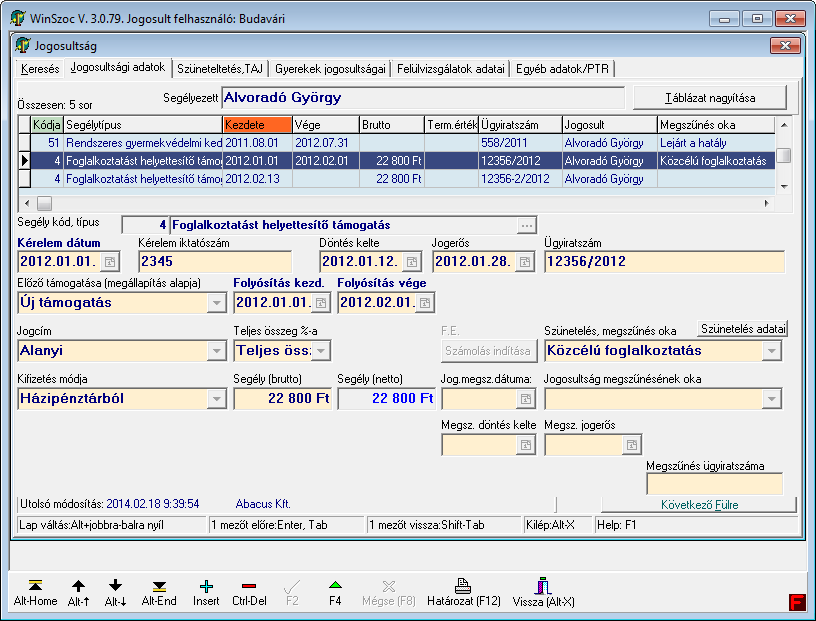
Task: Click WinSzoc application icon in the title bar
Action: click(18, 19)
